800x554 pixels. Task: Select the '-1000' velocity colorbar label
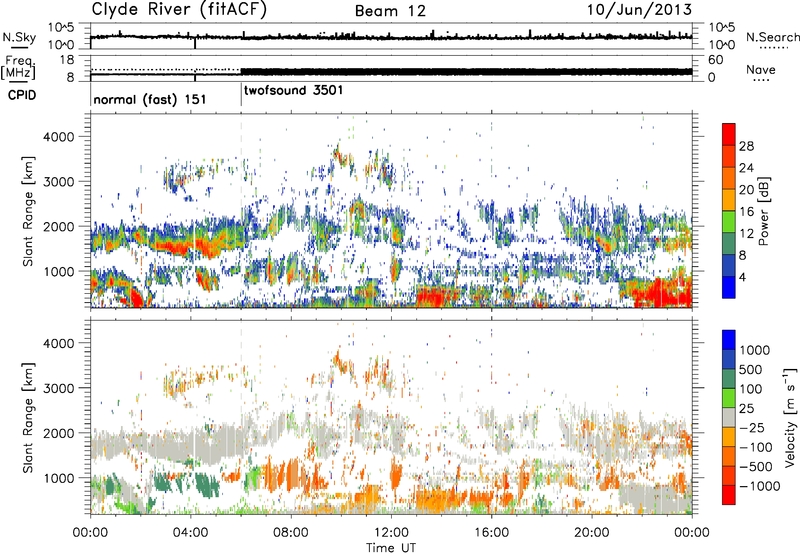click(x=760, y=486)
